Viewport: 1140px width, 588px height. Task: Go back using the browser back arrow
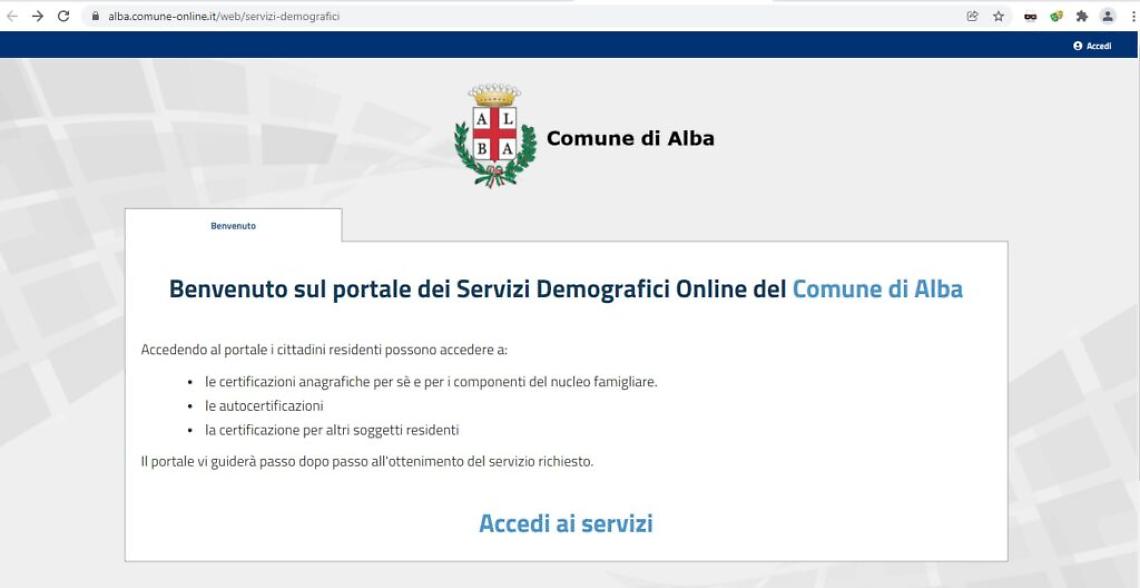click(x=12, y=15)
